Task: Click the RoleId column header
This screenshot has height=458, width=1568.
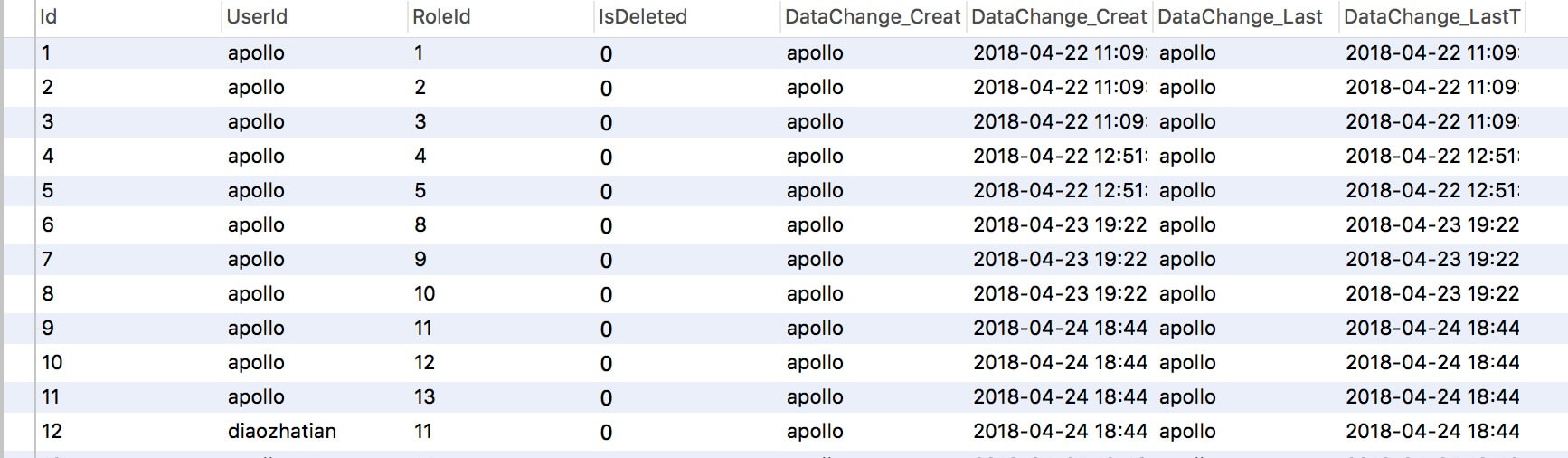Action: coord(441,17)
